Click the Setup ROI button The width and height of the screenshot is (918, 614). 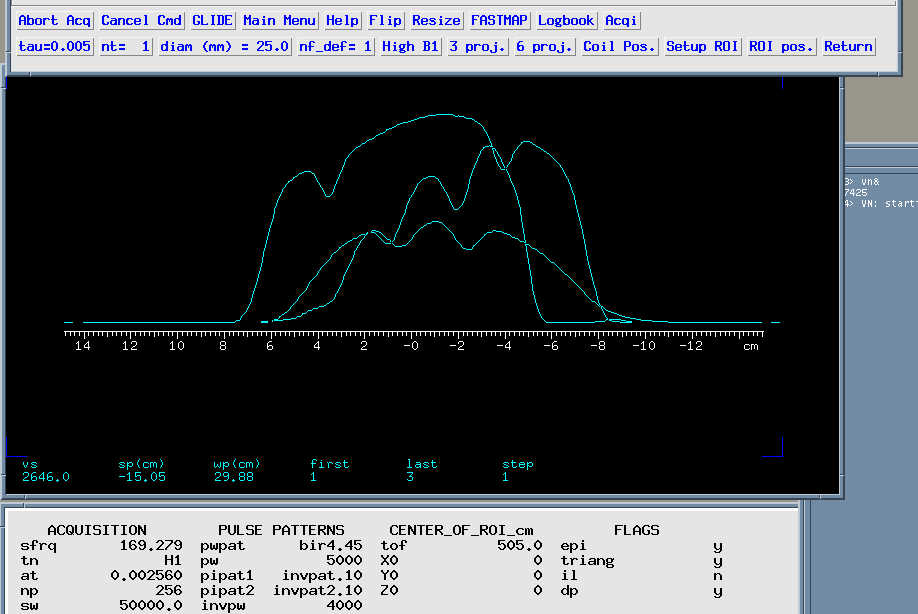pyautogui.click(x=702, y=46)
